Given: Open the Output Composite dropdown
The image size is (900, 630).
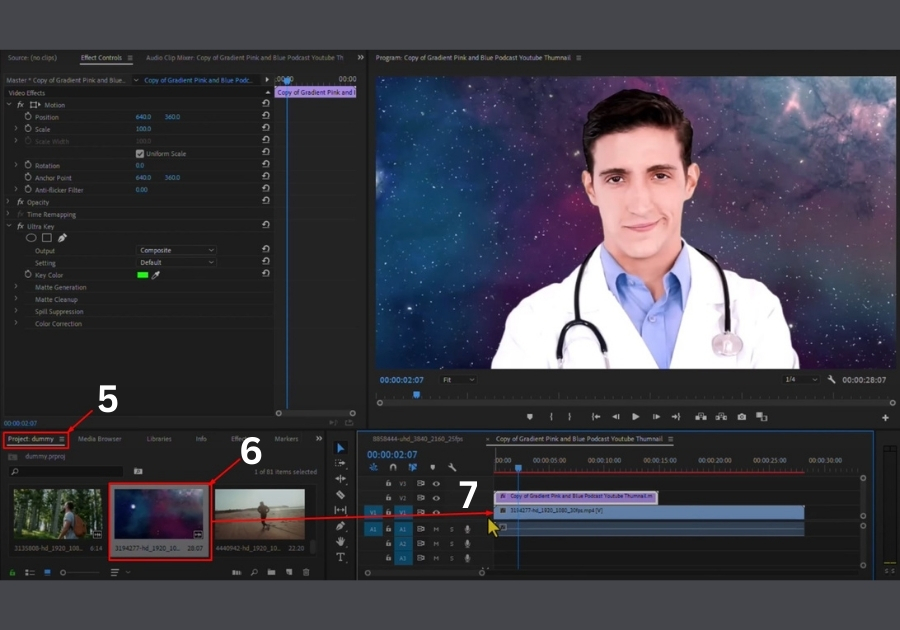Looking at the screenshot, I should (x=176, y=250).
